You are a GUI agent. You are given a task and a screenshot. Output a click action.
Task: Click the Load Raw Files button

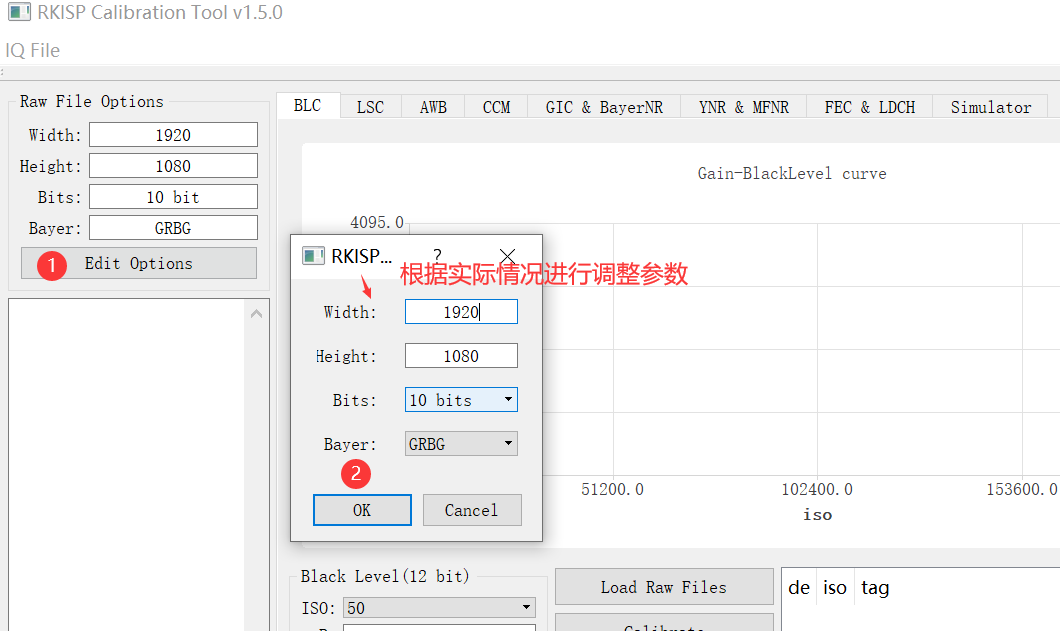(664, 586)
